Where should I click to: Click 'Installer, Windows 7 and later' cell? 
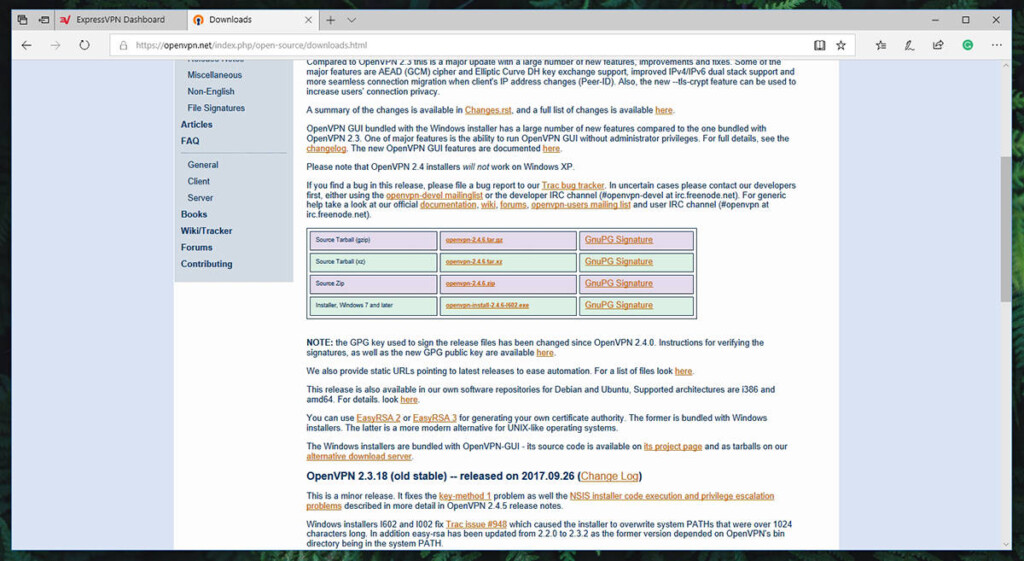[374, 306]
